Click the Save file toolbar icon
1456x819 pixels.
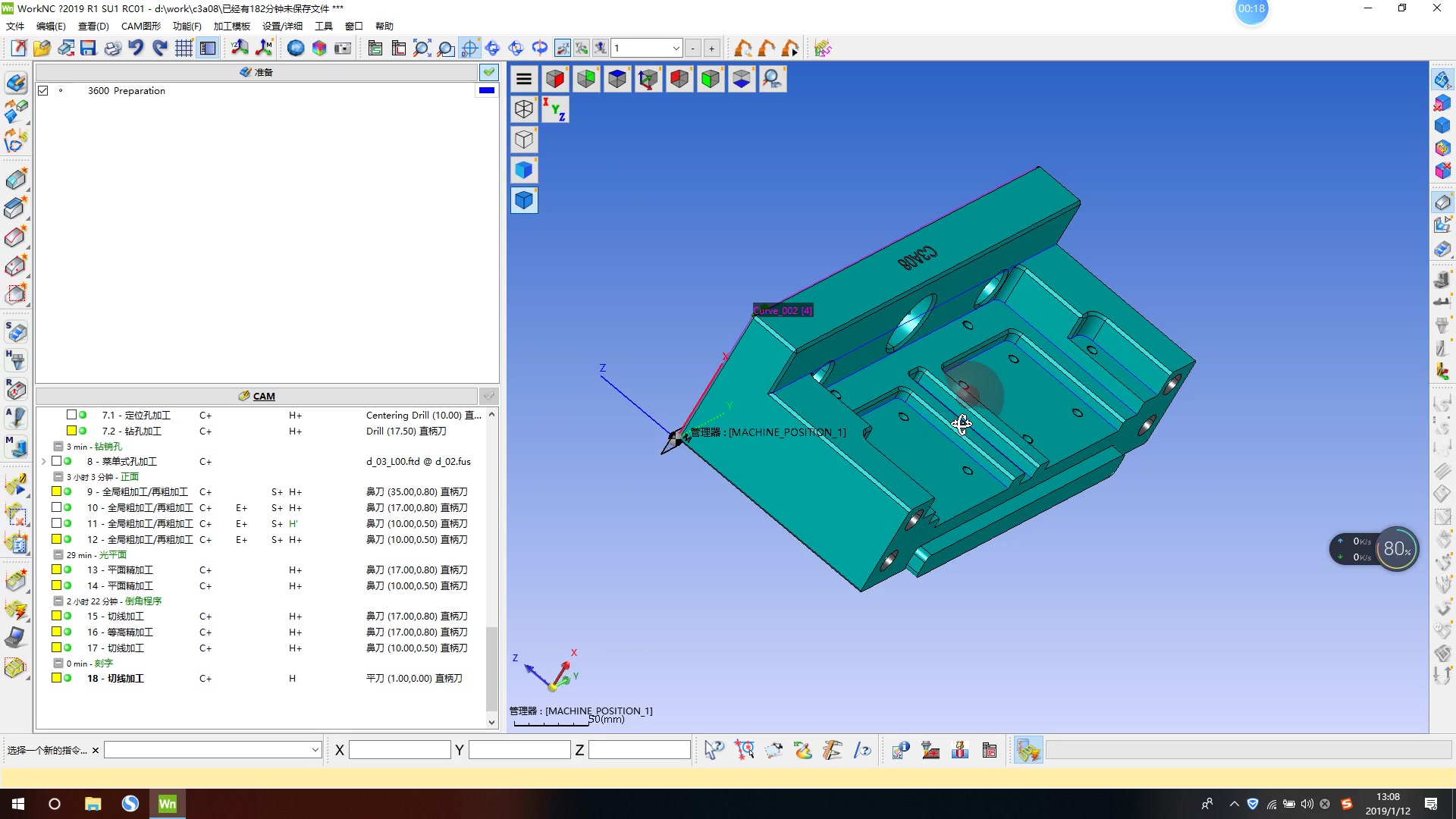(89, 49)
